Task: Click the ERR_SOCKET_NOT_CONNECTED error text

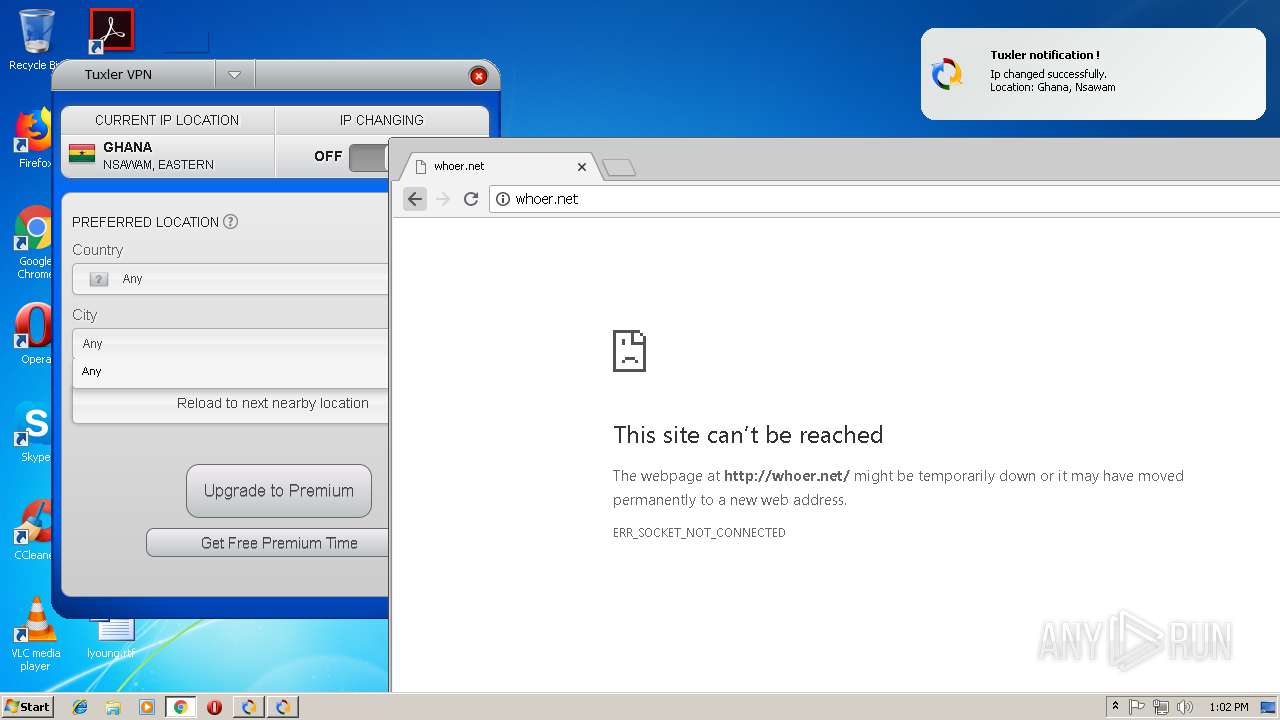Action: click(x=699, y=533)
